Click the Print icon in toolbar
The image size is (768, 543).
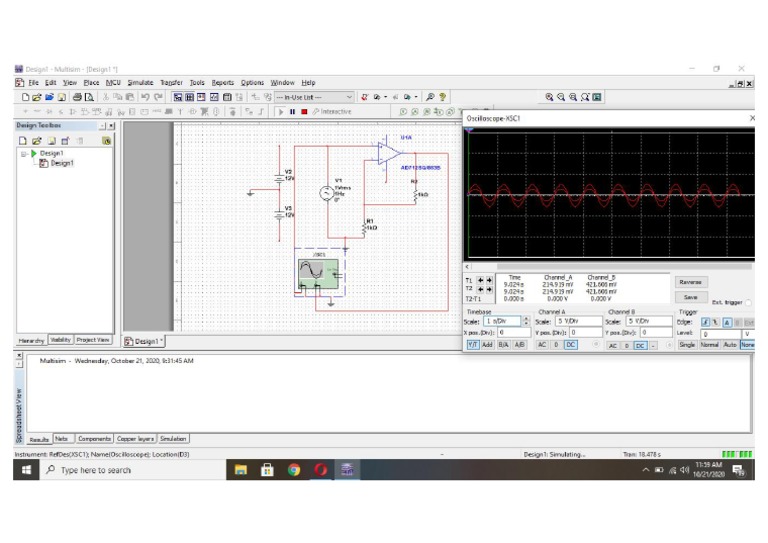tap(77, 97)
